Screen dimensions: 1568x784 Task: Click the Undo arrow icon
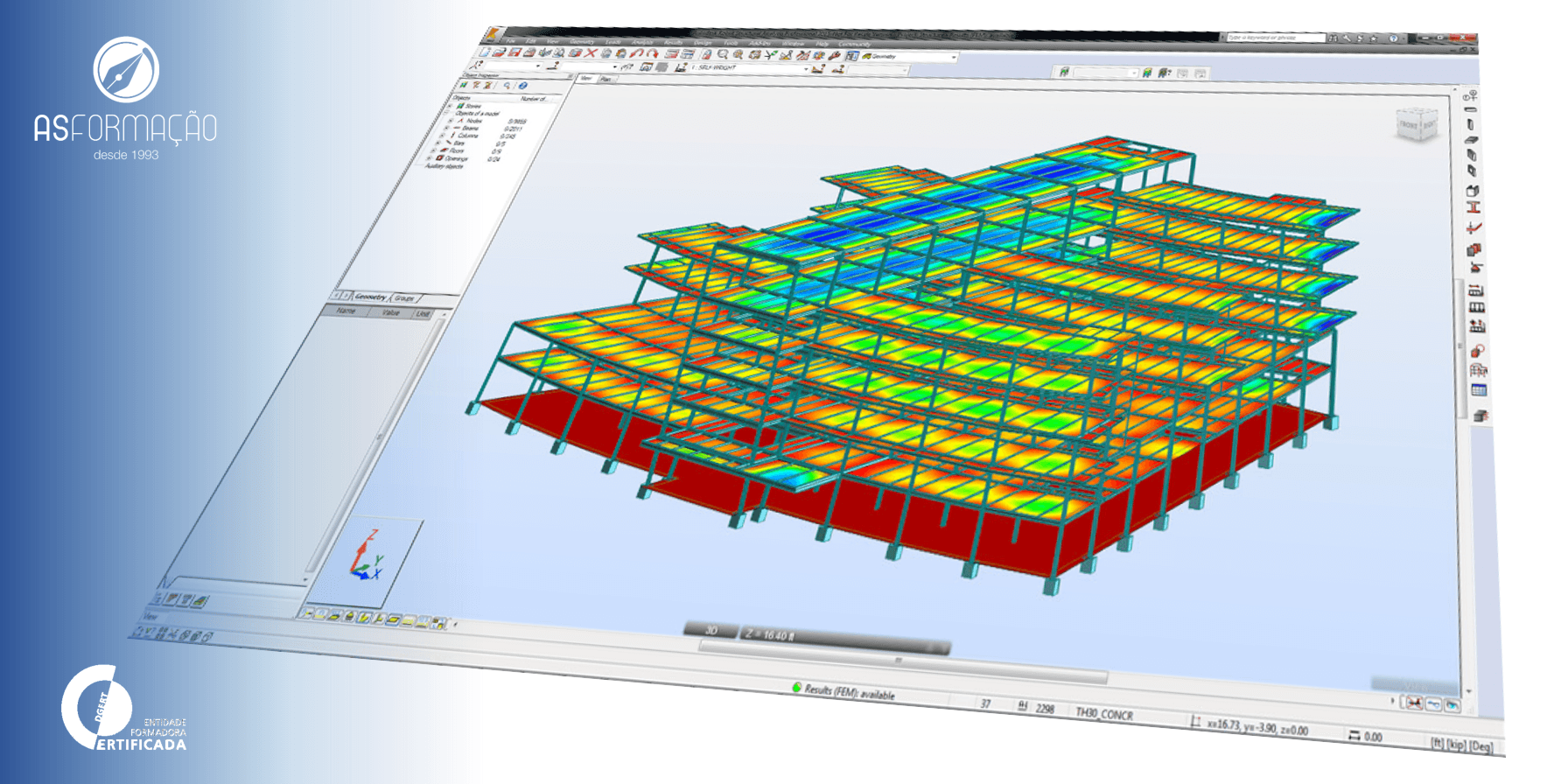tap(636, 54)
